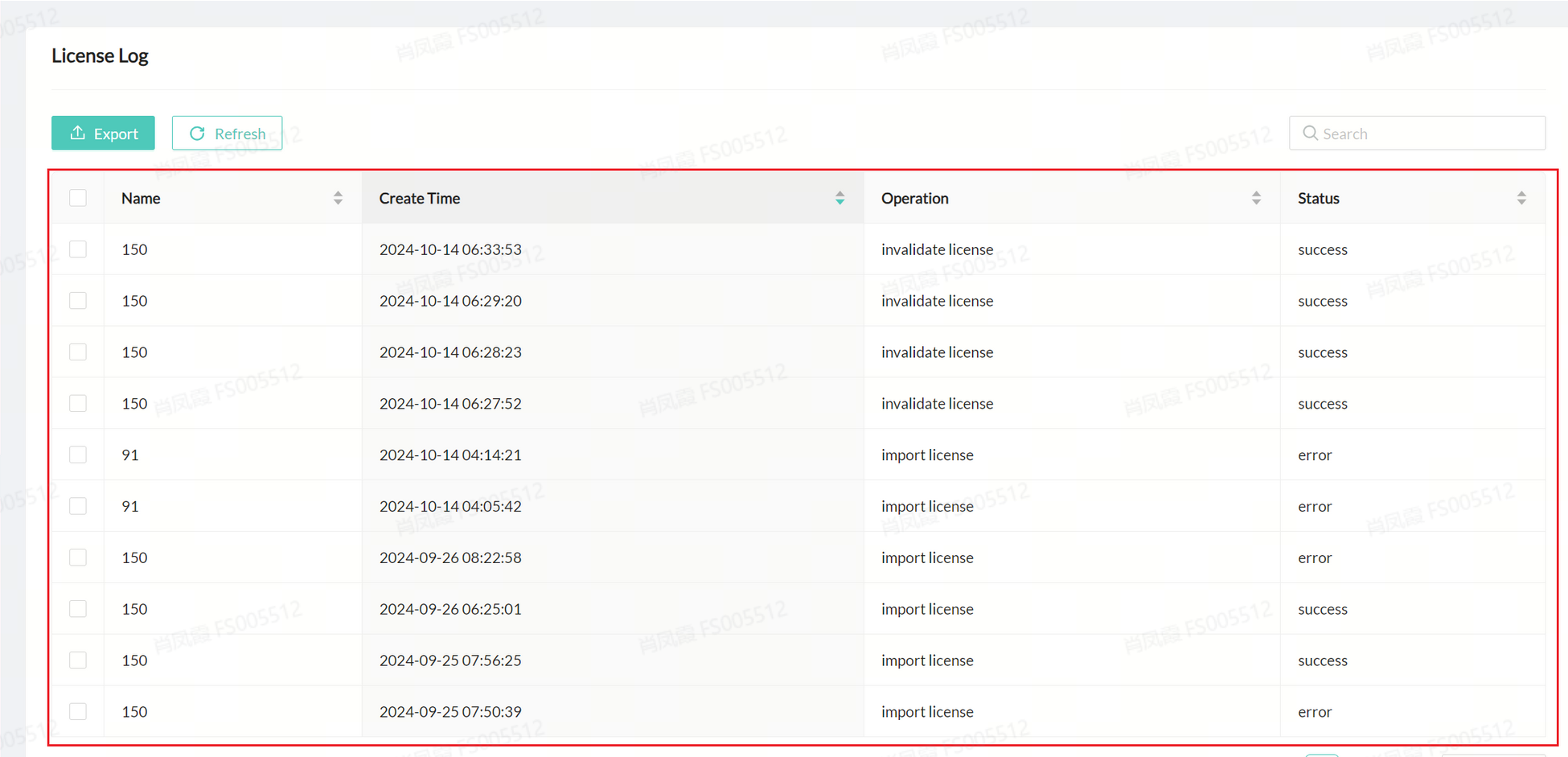Select checkbox for row 2024-10-14 06:29:20
Viewport: 1568px width, 757px height.
click(78, 301)
